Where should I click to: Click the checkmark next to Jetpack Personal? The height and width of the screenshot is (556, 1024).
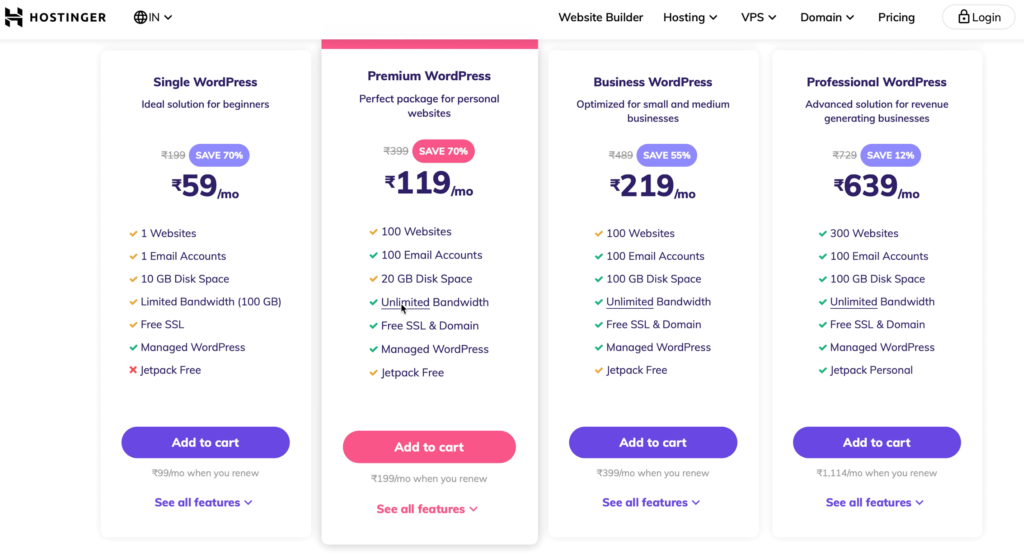822,370
